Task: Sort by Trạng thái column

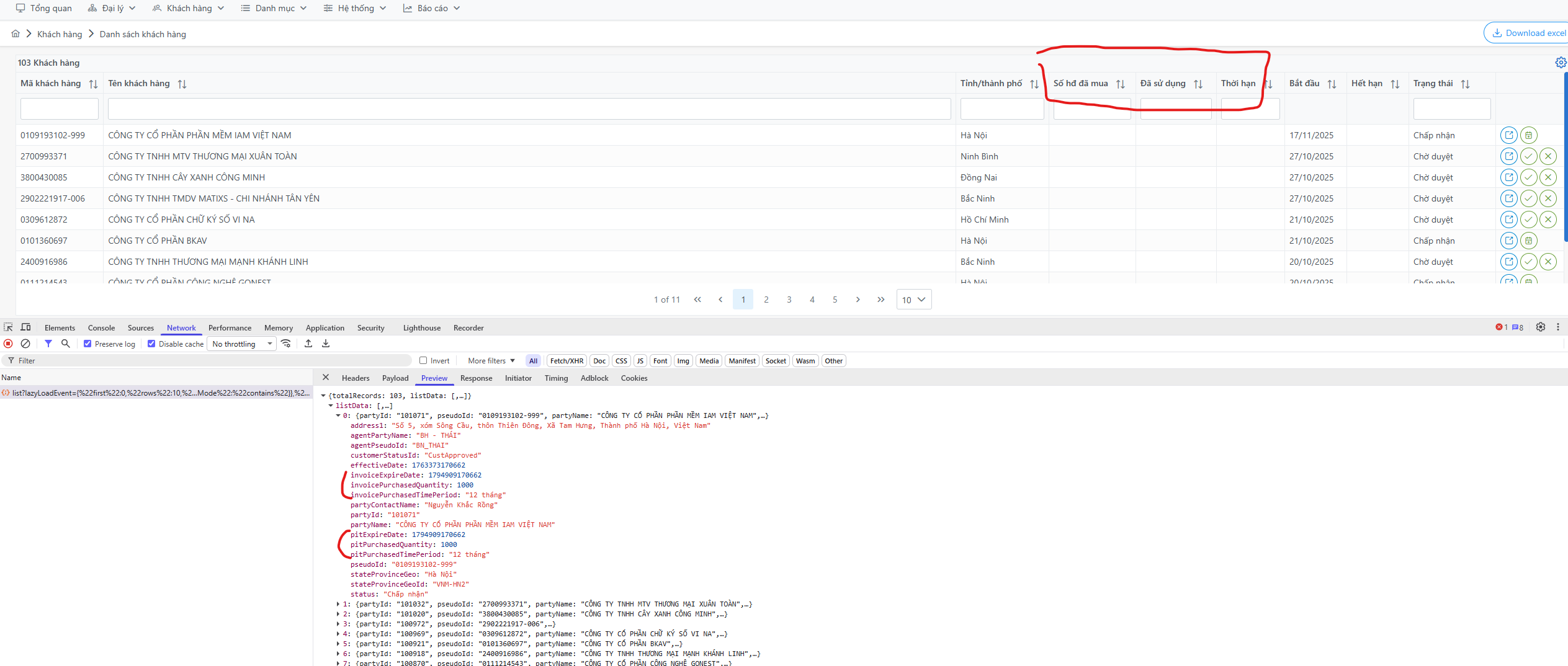Action: click(x=1465, y=84)
